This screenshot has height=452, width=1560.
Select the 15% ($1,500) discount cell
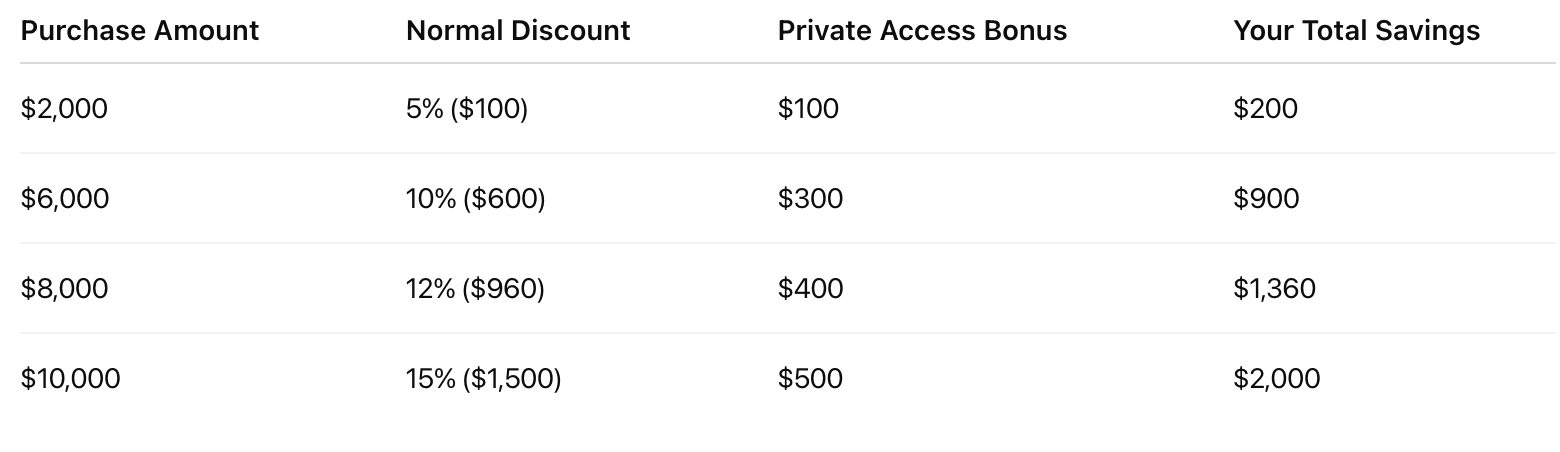tap(484, 379)
